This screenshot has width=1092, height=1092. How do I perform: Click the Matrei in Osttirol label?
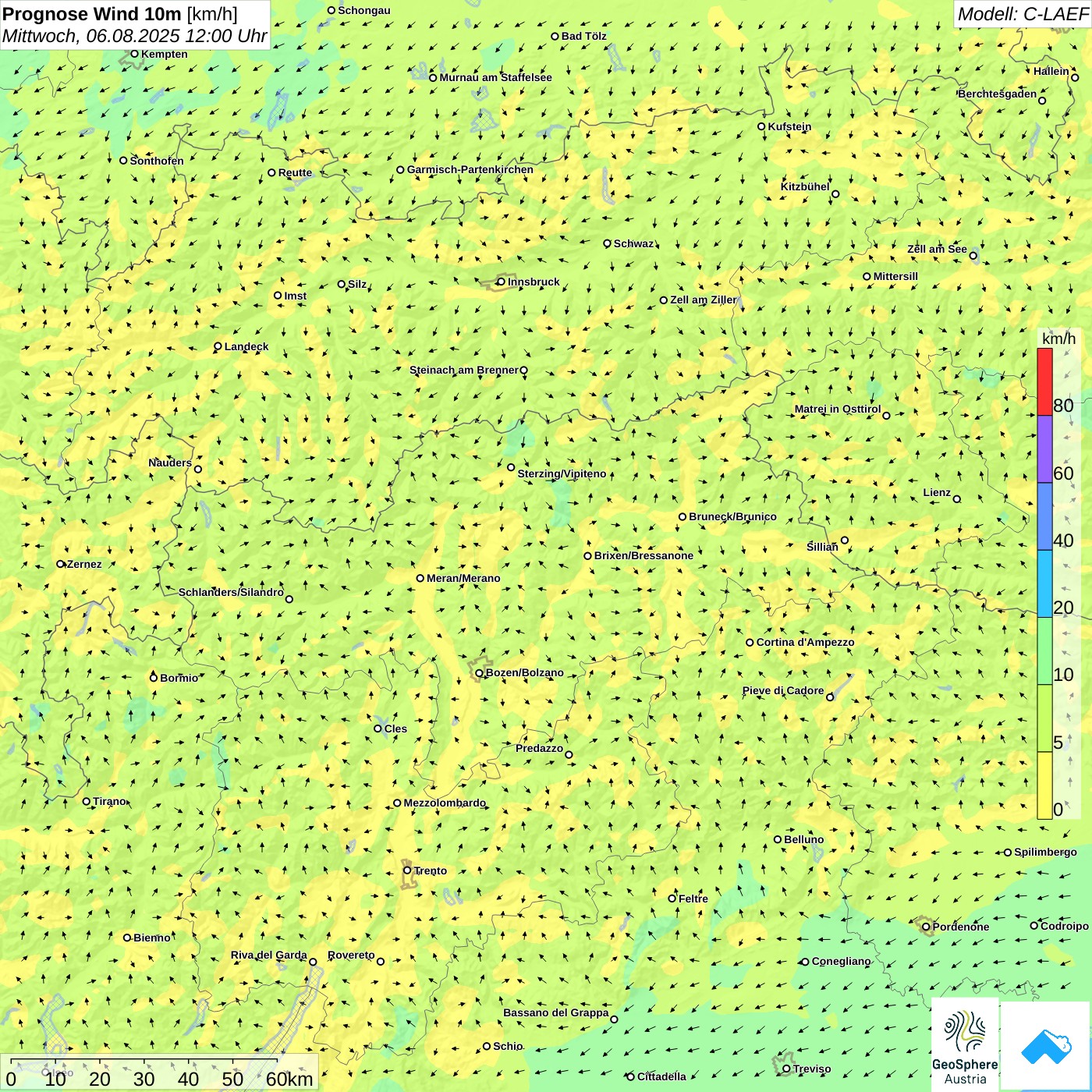click(x=838, y=409)
